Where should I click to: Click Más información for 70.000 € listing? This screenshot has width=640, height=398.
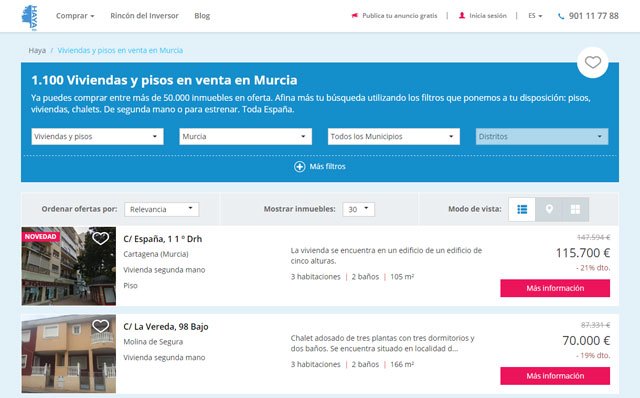[x=555, y=376]
